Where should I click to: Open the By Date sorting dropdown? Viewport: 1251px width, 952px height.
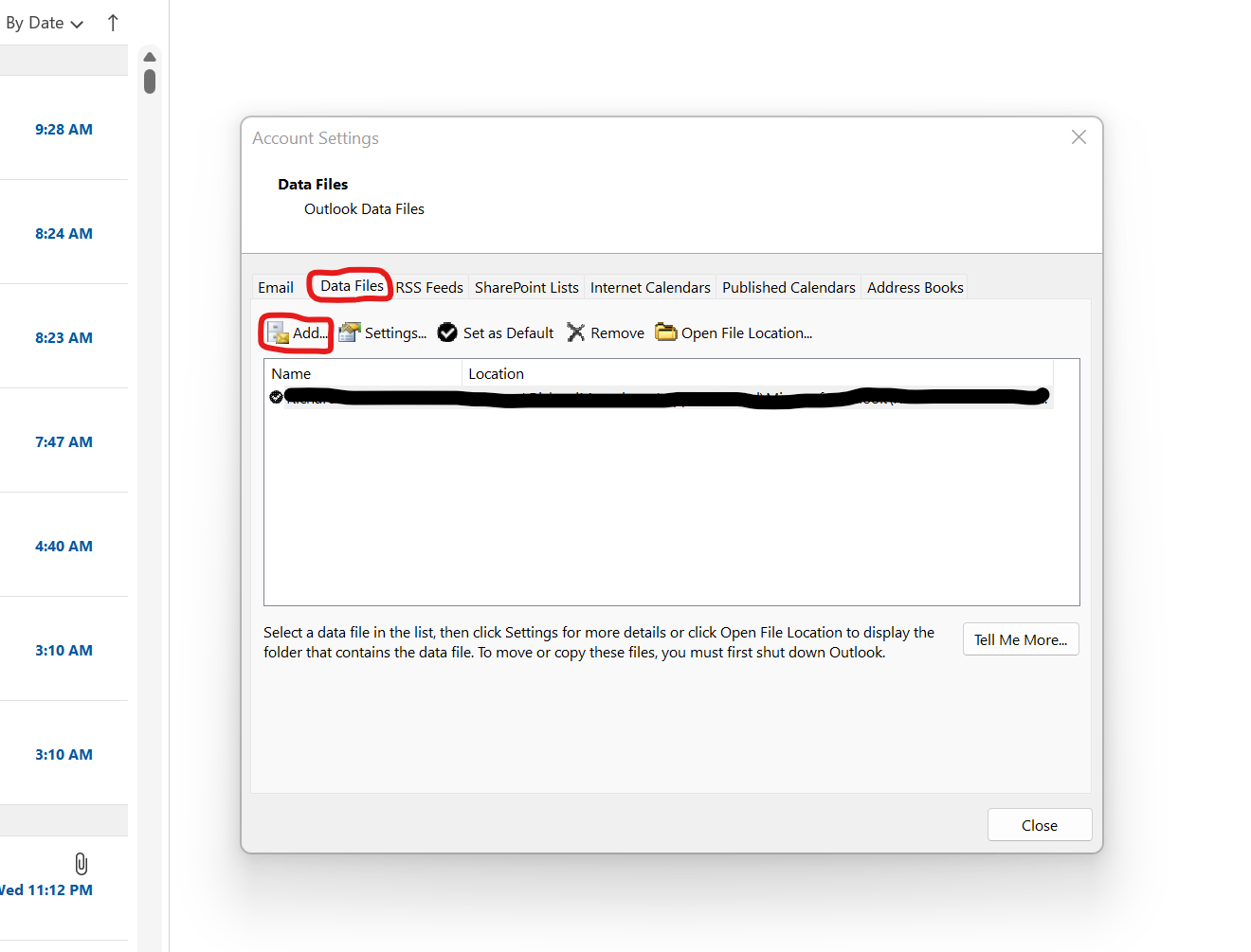click(x=43, y=22)
